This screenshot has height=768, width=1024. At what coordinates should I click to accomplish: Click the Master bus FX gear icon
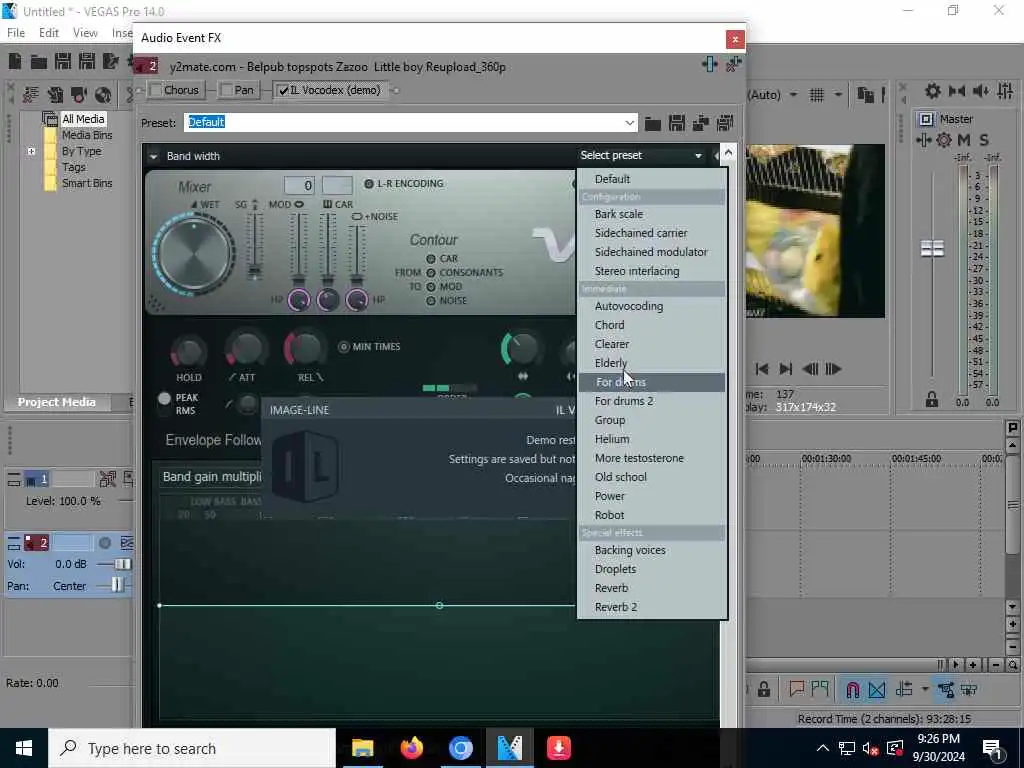tap(944, 140)
